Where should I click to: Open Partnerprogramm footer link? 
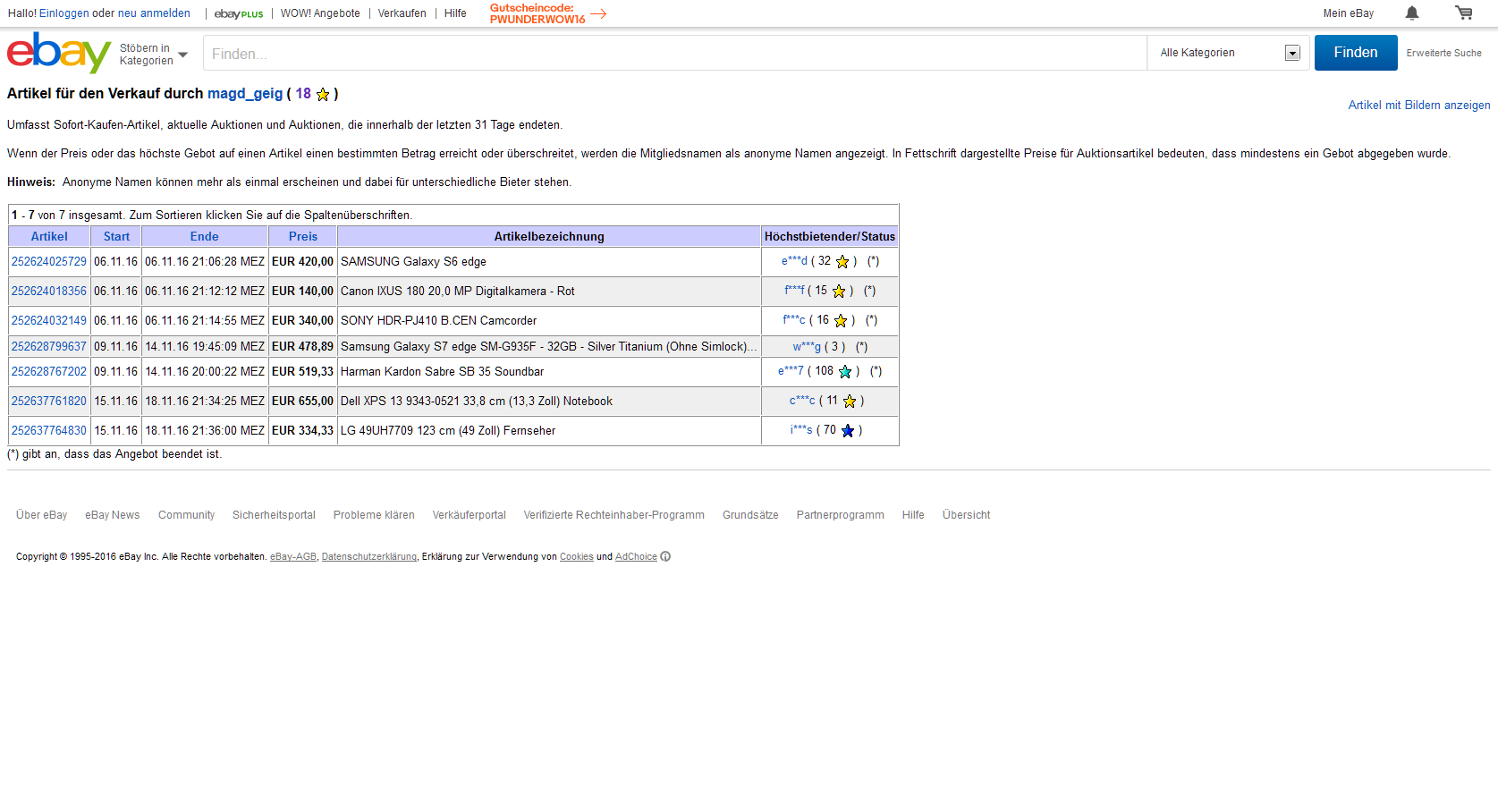click(841, 515)
